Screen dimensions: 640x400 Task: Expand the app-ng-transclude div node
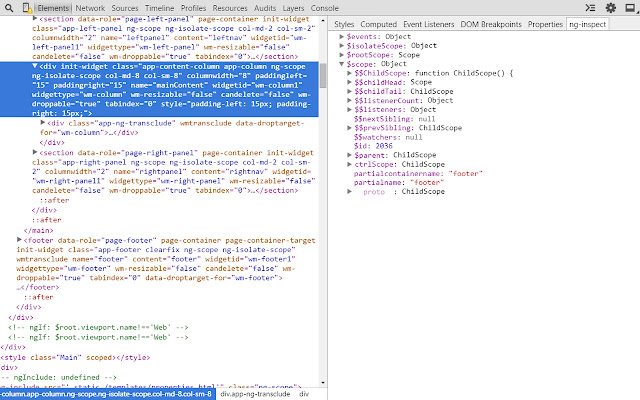click(x=43, y=121)
